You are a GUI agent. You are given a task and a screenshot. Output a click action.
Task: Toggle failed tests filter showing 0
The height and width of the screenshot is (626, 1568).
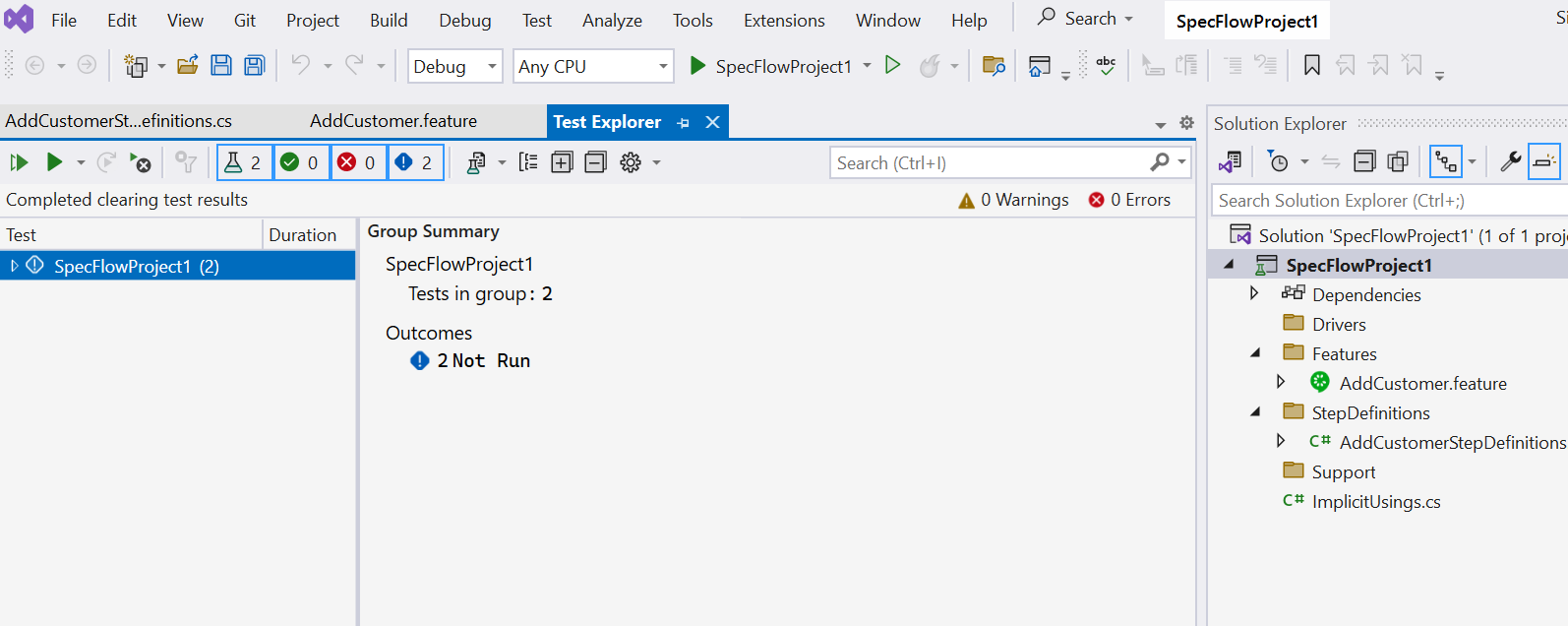[x=358, y=162]
